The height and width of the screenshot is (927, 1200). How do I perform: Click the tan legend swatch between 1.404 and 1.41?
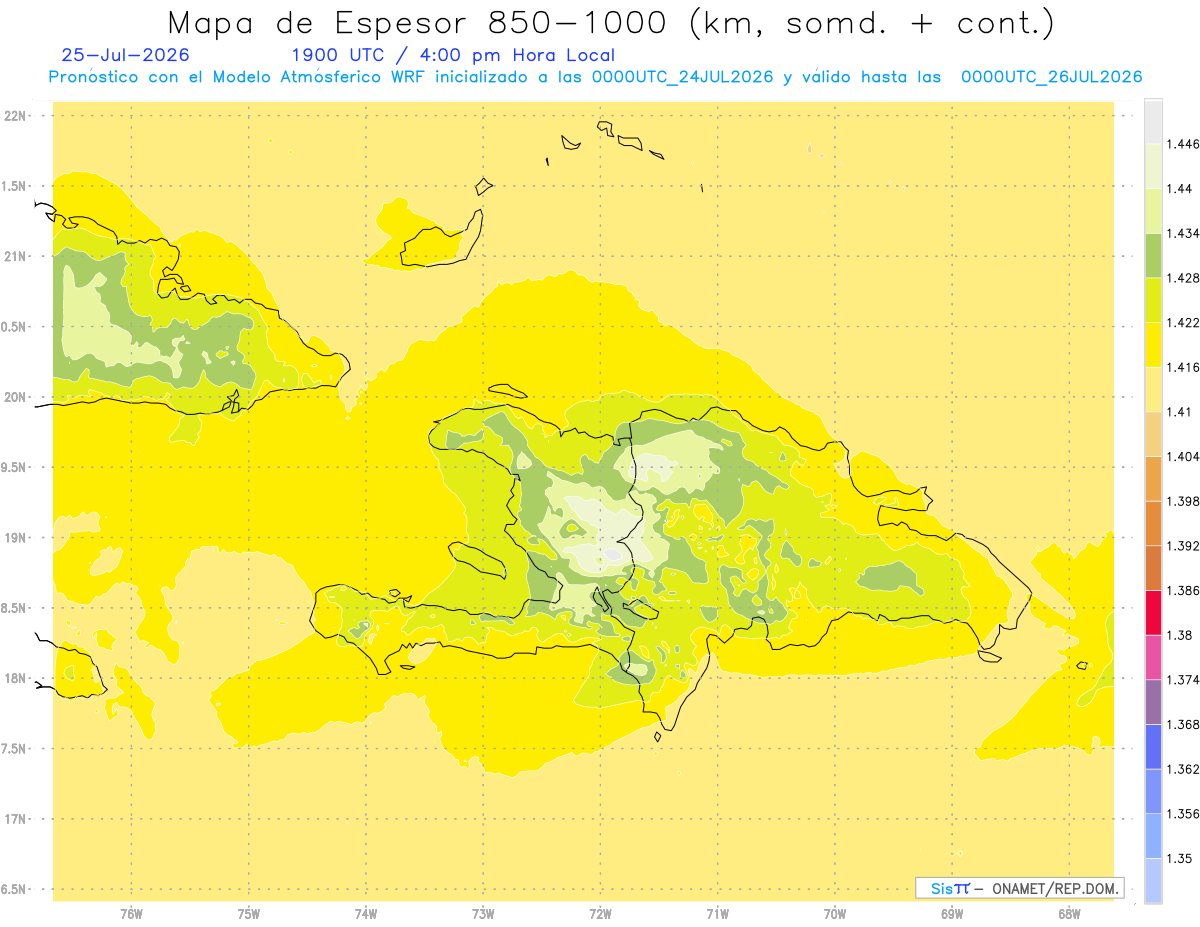pyautogui.click(x=1153, y=434)
